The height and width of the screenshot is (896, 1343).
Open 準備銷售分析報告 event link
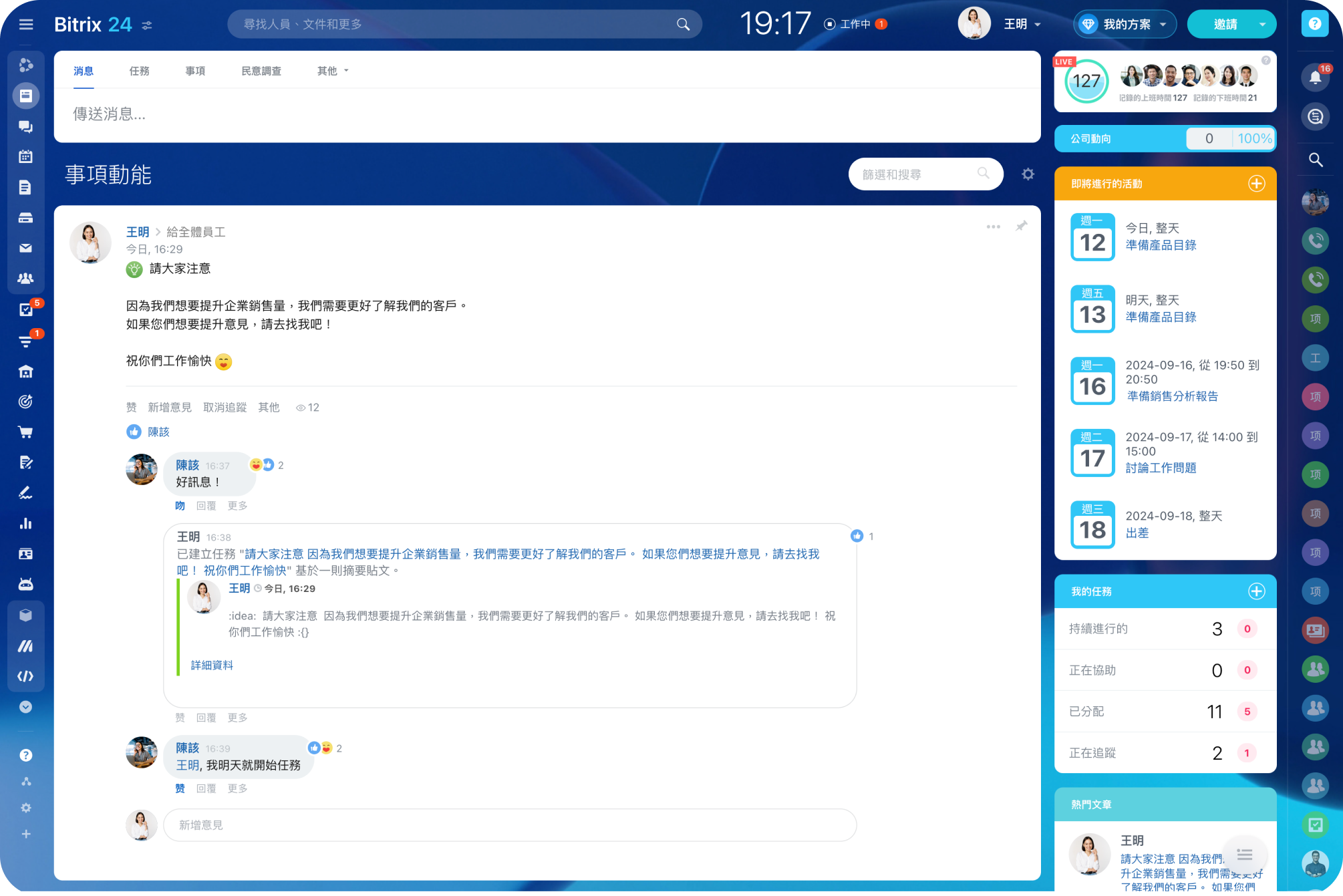tap(1172, 396)
